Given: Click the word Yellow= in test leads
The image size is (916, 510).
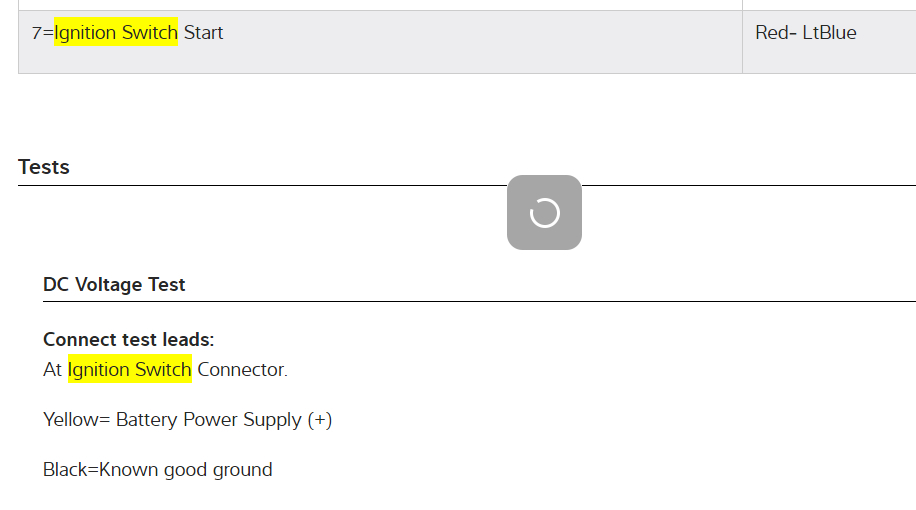Looking at the screenshot, I should pos(77,420).
